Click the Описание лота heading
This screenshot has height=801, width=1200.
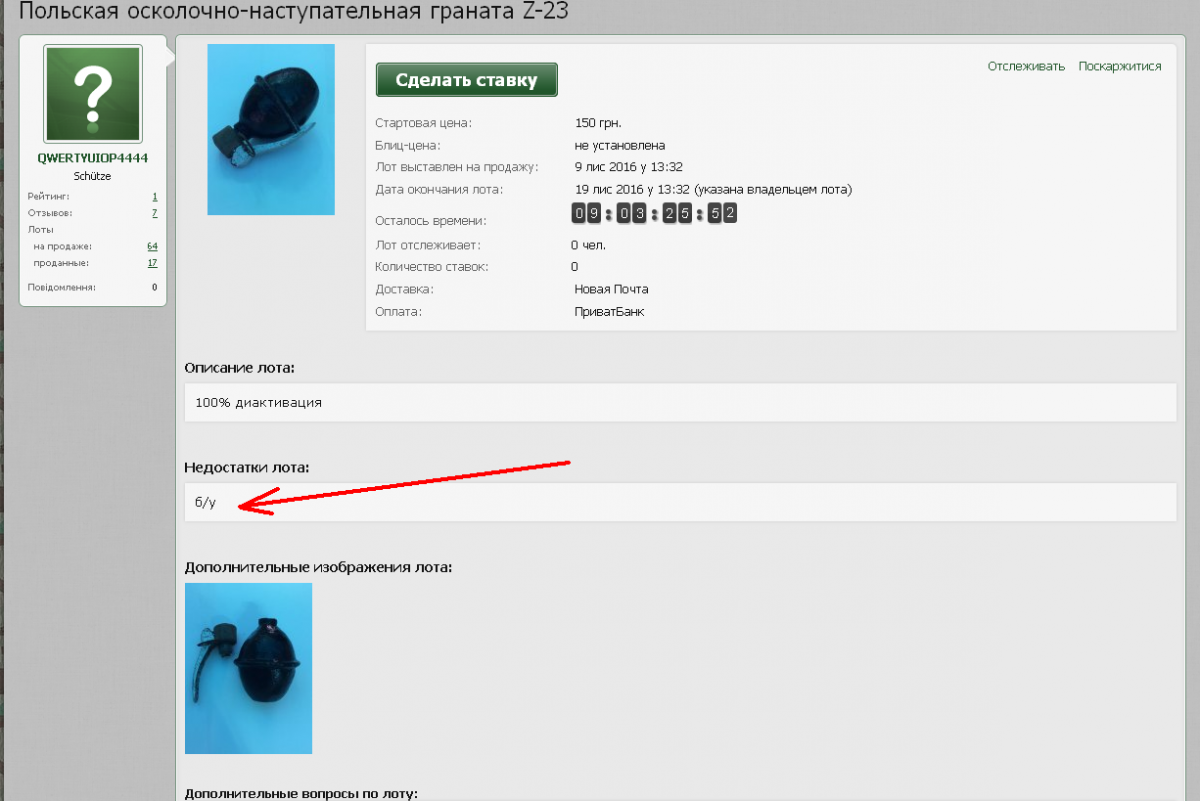point(240,368)
